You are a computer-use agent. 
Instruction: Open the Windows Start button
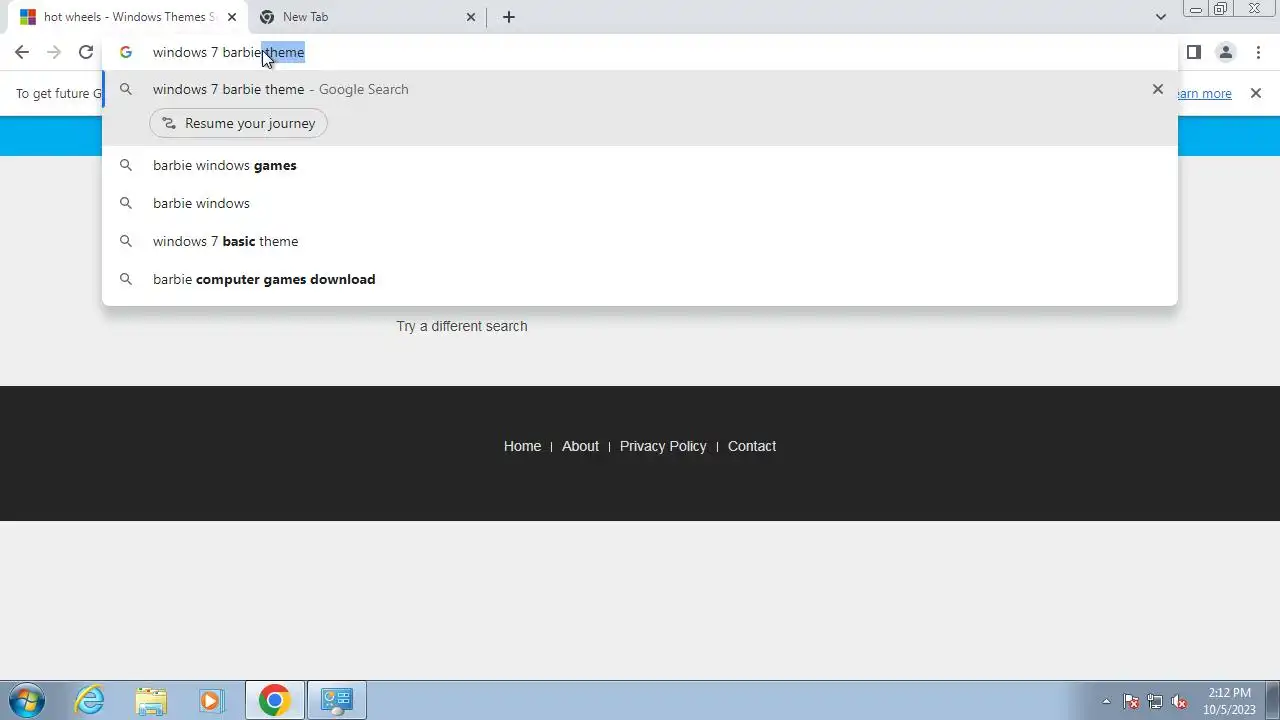click(x=27, y=700)
